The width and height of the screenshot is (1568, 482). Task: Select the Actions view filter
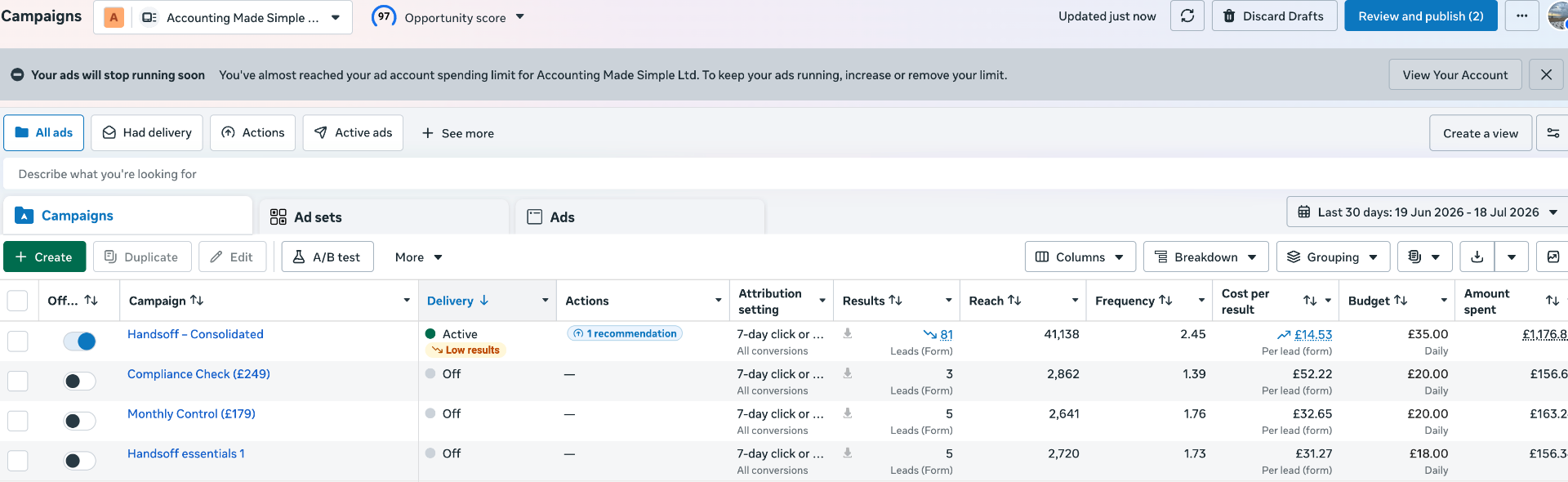point(252,133)
